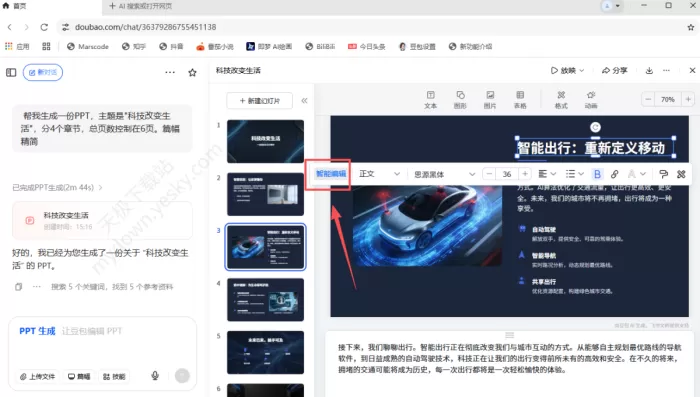Image resolution: width=700 pixels, height=397 pixels.
Task: Decrease slide zoom with minus button
Action: click(648, 100)
